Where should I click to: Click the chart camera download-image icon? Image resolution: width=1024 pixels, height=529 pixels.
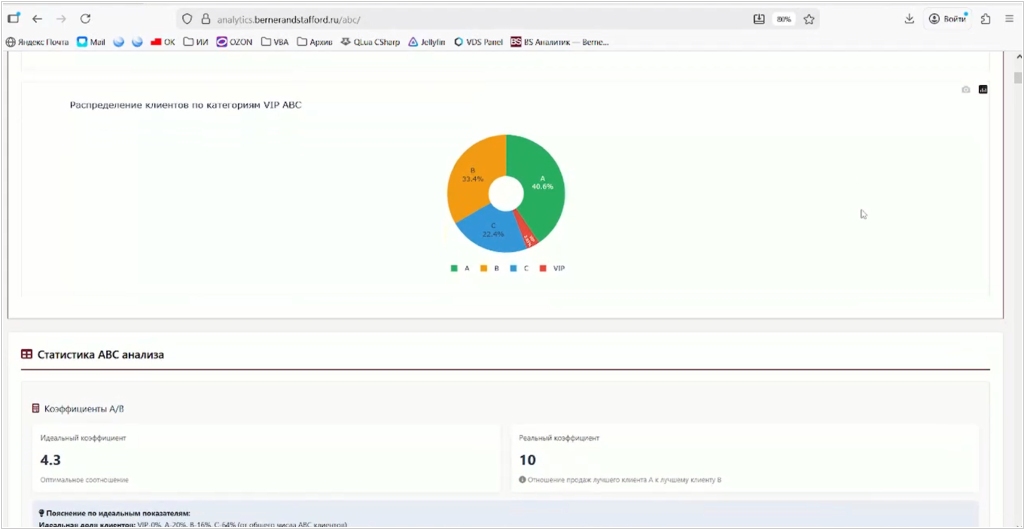[x=965, y=90]
